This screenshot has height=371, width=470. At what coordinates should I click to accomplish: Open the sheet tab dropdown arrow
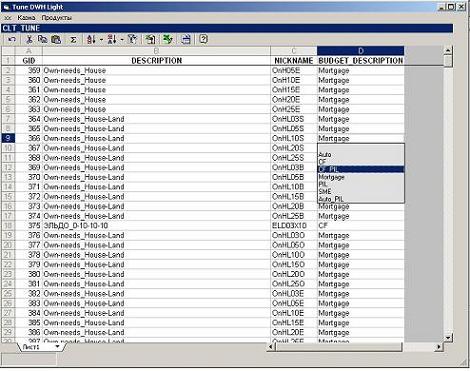click(x=57, y=347)
